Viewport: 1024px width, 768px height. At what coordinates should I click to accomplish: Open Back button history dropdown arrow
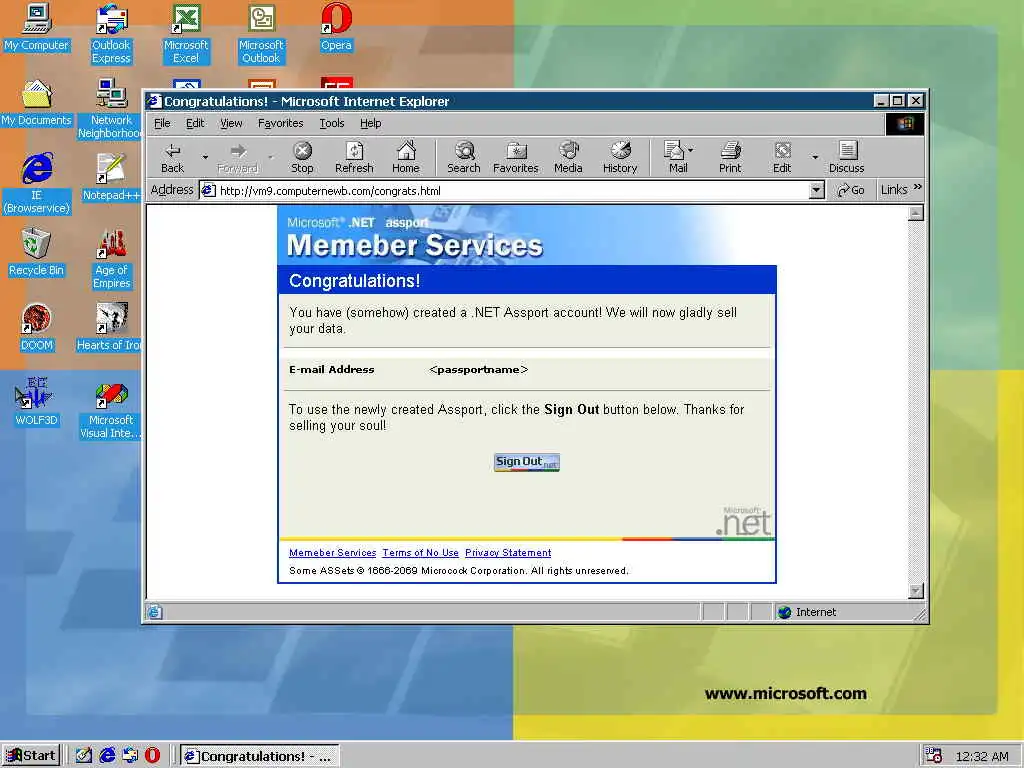click(205, 157)
